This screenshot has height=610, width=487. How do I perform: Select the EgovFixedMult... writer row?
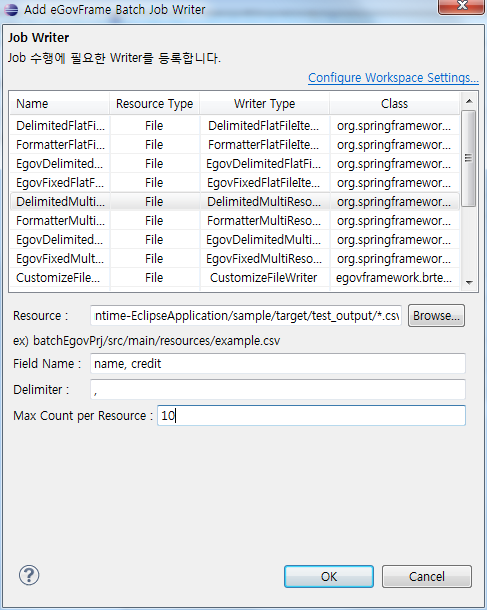click(235, 259)
